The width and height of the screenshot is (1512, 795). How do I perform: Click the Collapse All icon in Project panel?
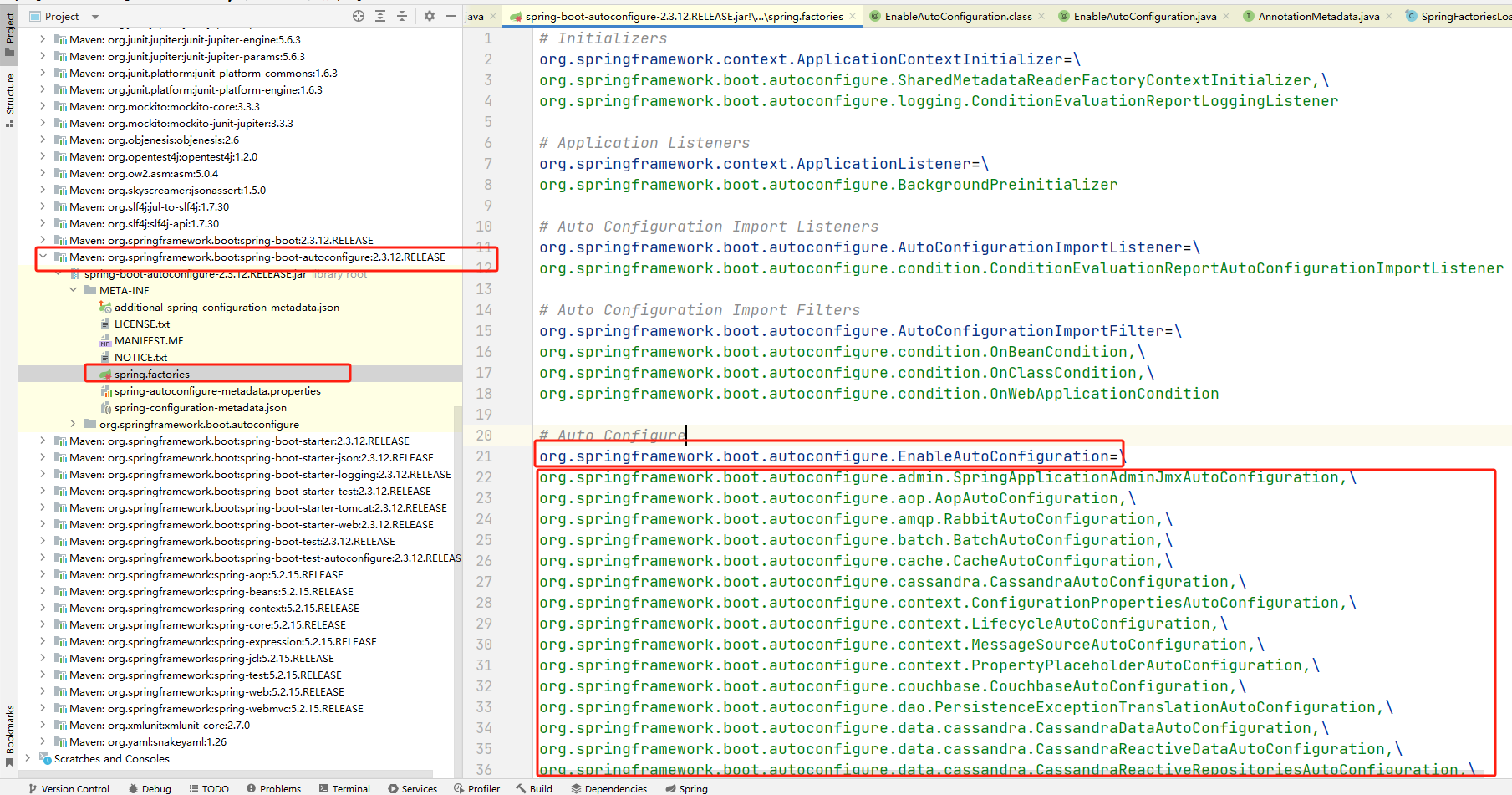point(402,16)
